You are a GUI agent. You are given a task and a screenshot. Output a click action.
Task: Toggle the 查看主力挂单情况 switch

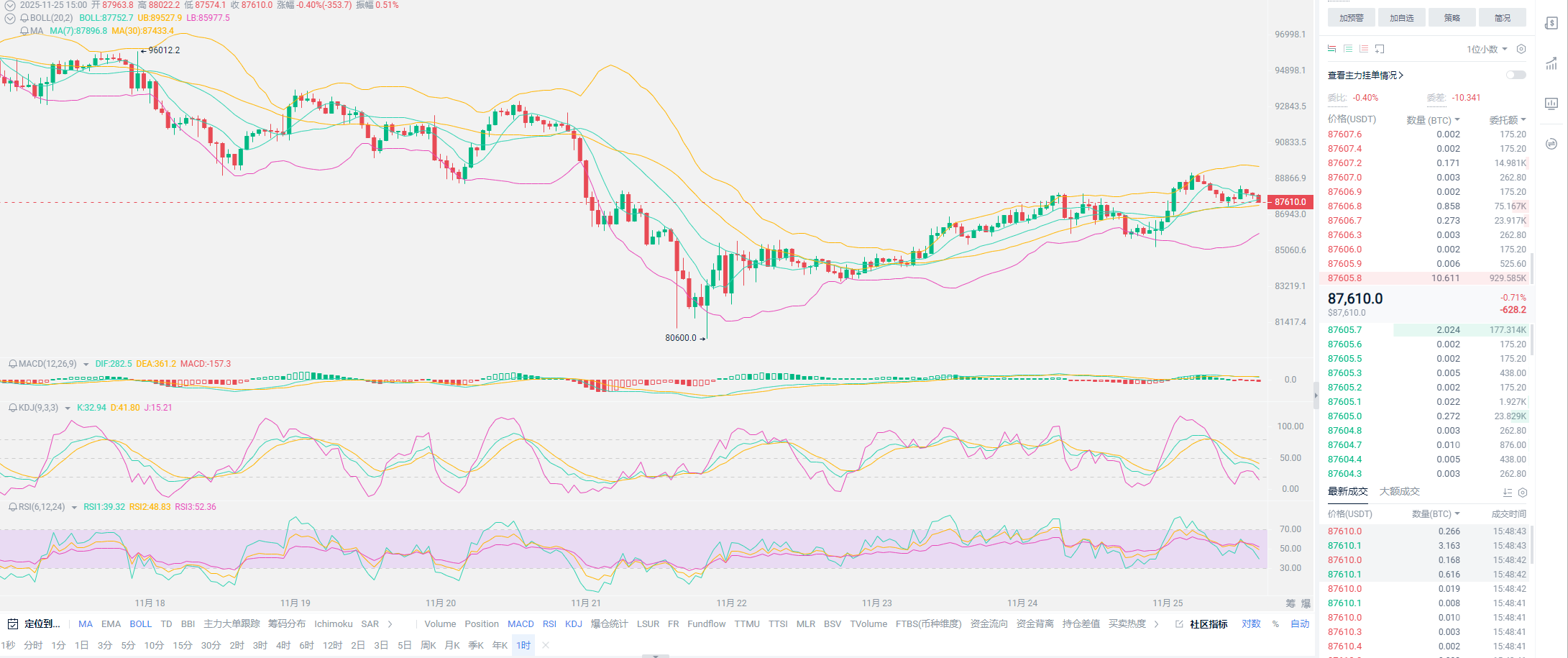(x=1516, y=75)
